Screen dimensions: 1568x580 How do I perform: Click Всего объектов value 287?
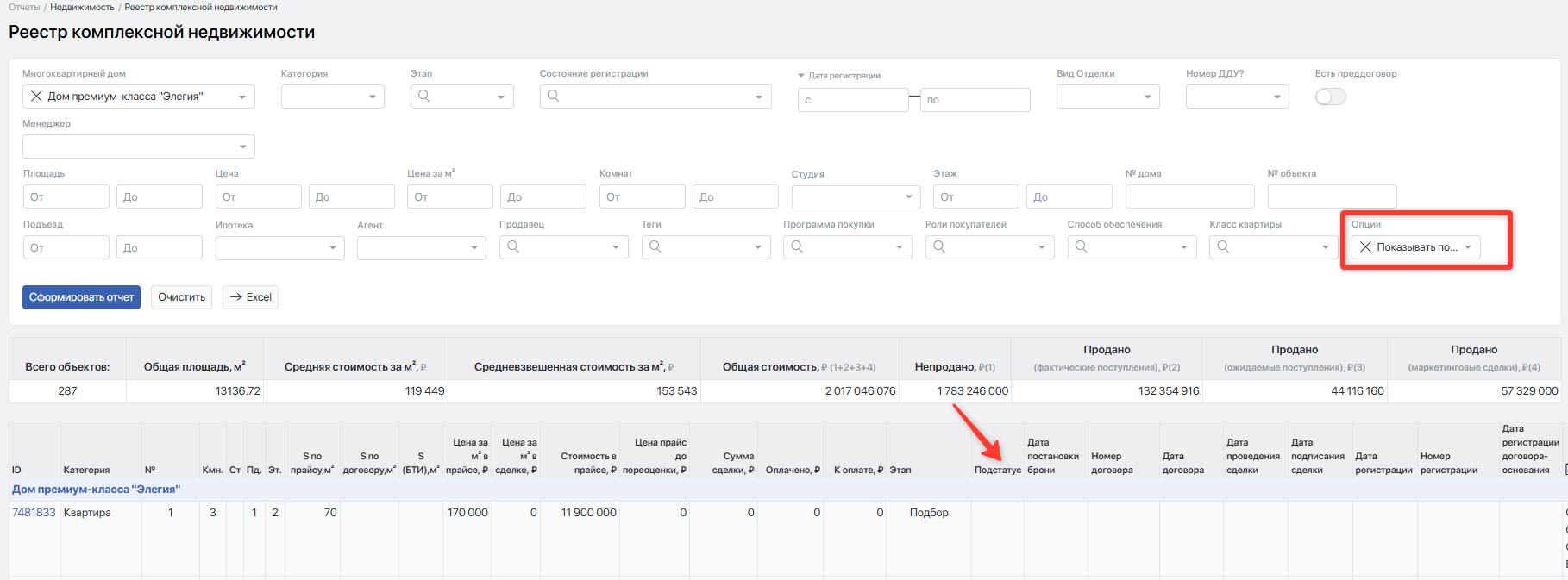click(67, 390)
